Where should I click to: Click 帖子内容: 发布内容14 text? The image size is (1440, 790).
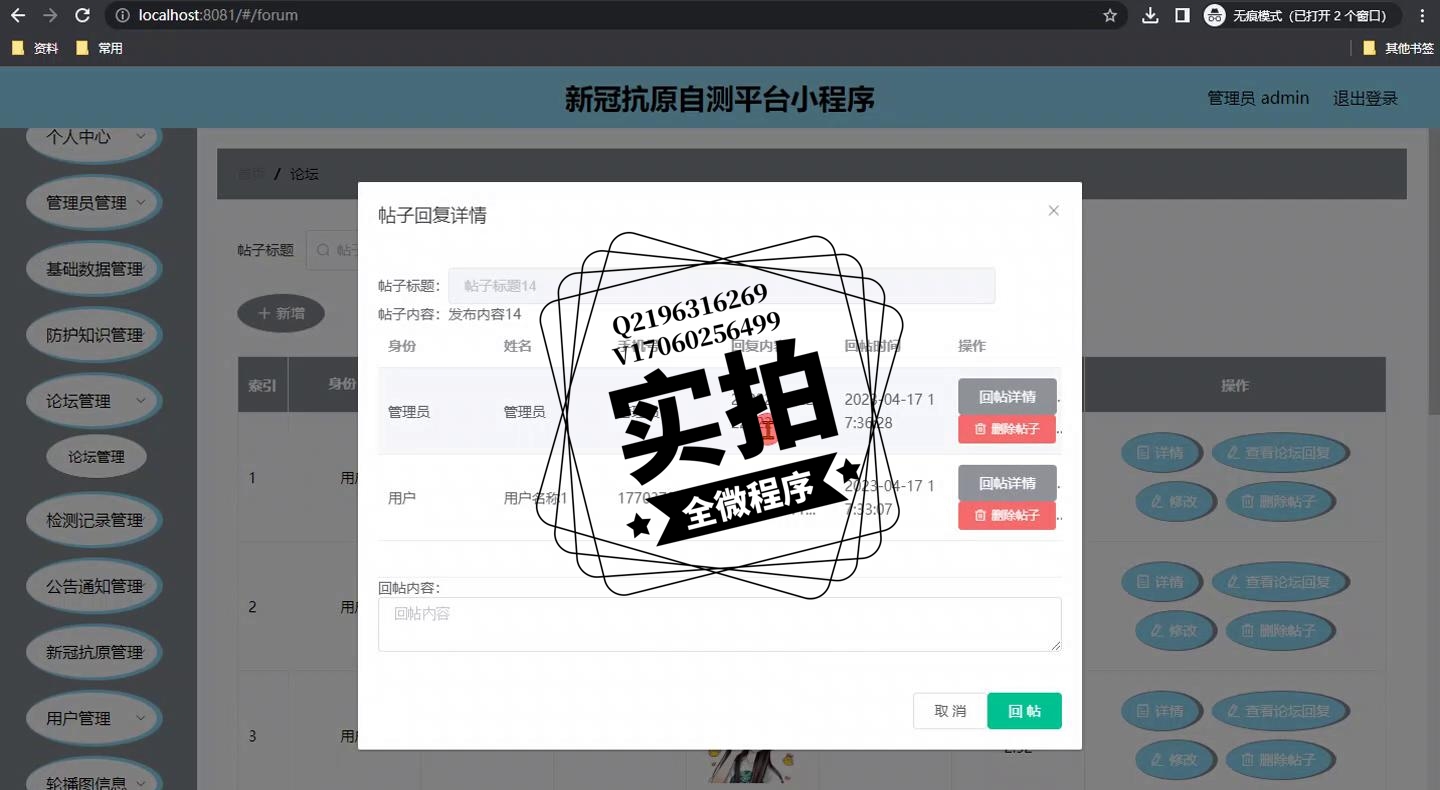click(450, 314)
